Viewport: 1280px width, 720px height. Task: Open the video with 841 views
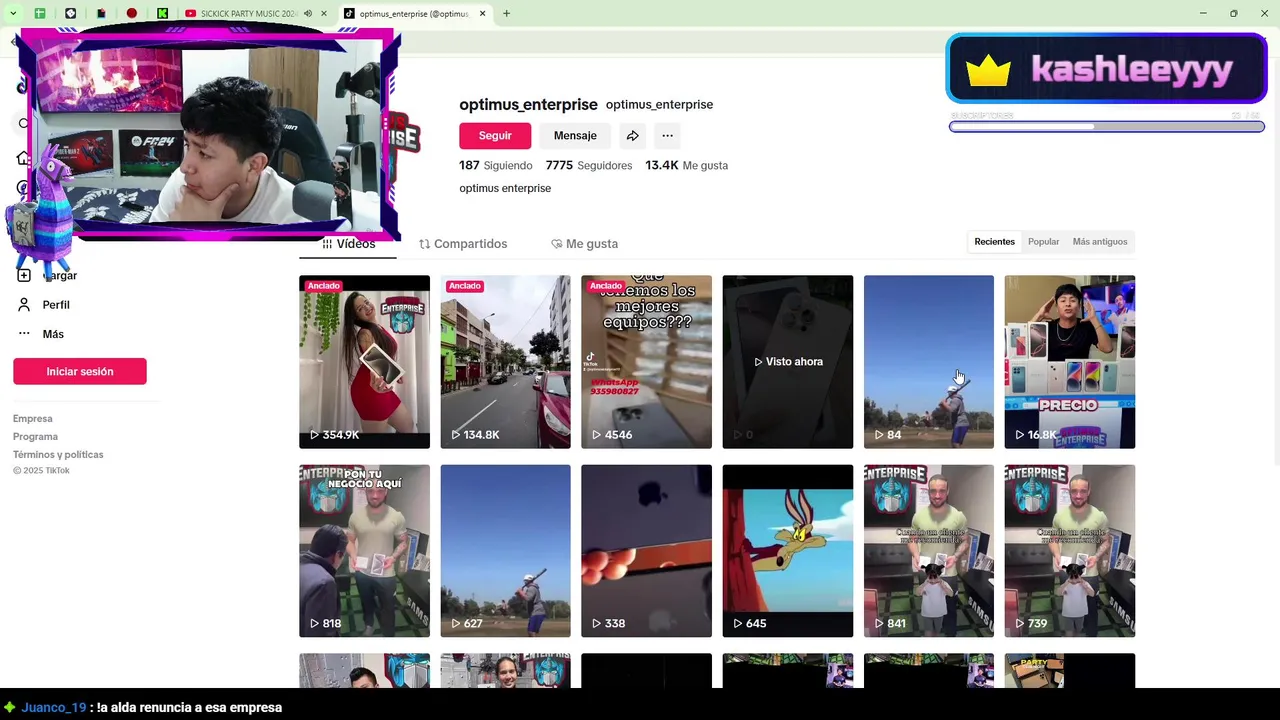pos(929,551)
